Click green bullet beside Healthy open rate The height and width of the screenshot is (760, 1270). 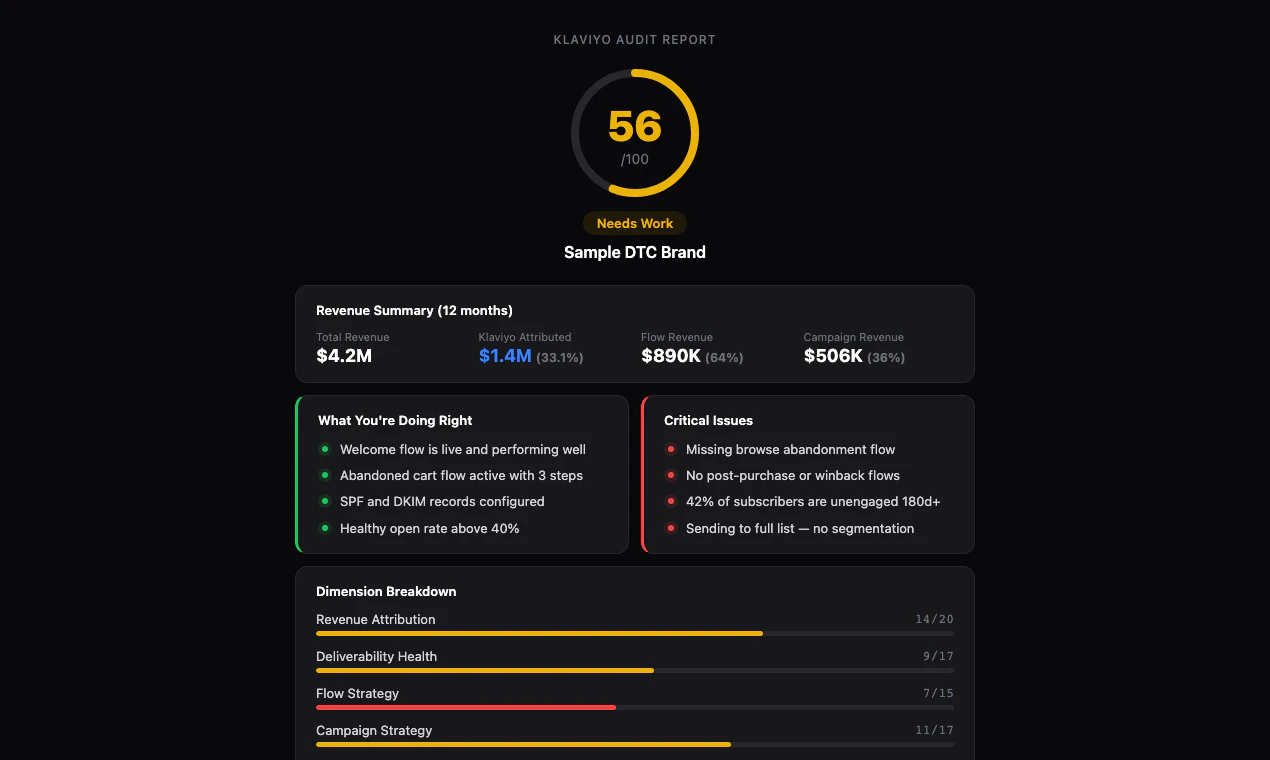[x=324, y=528]
